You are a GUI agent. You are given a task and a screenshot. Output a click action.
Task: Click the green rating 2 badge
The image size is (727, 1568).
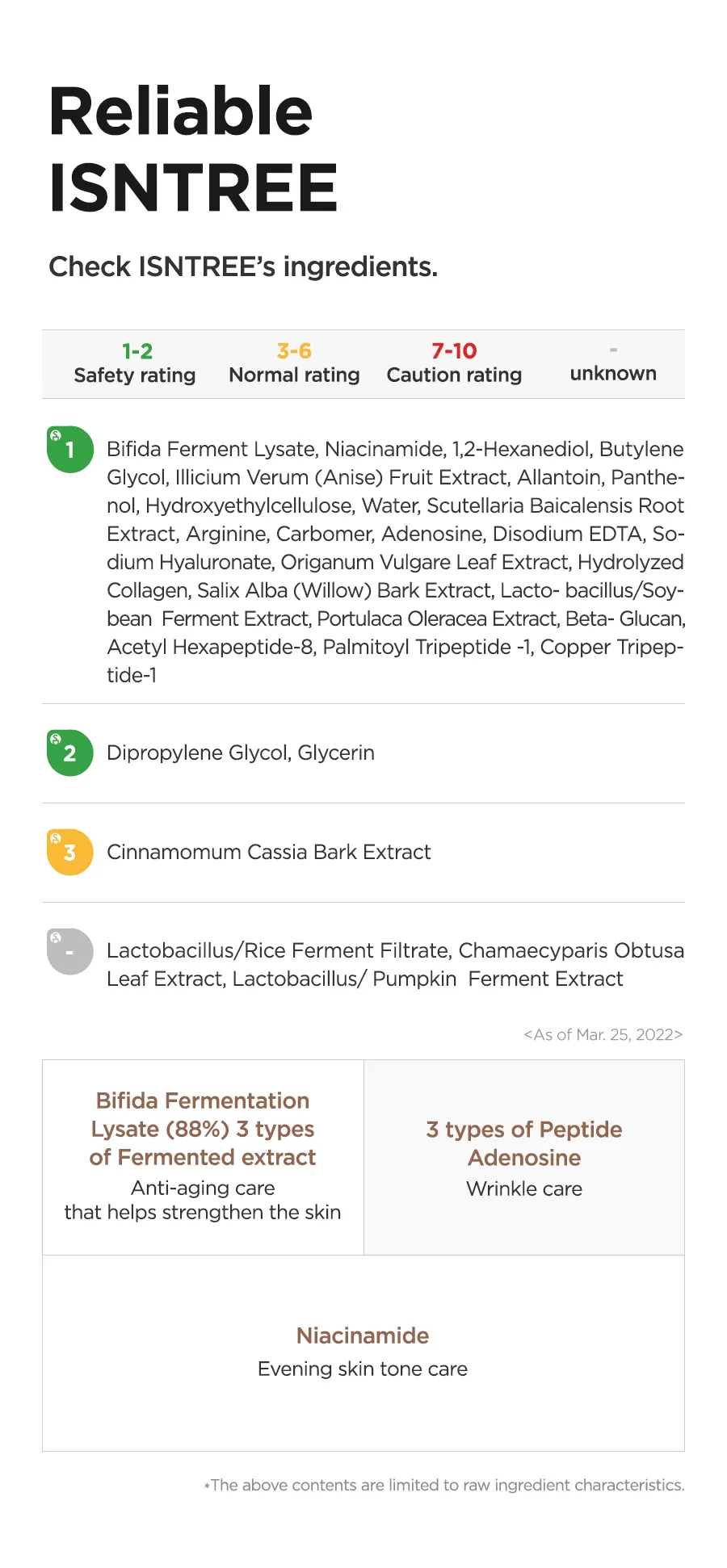[70, 753]
